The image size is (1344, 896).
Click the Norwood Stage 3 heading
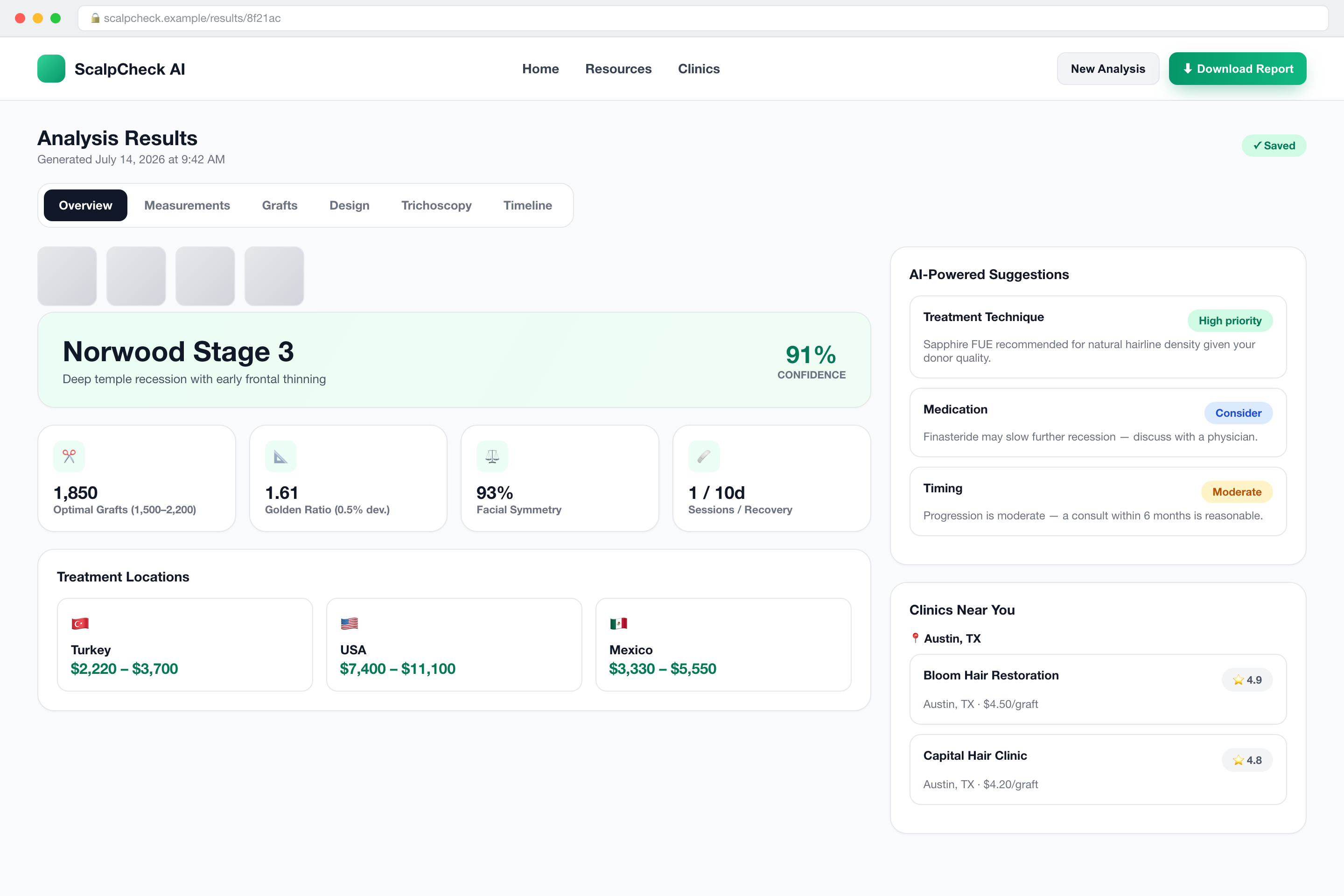click(178, 351)
